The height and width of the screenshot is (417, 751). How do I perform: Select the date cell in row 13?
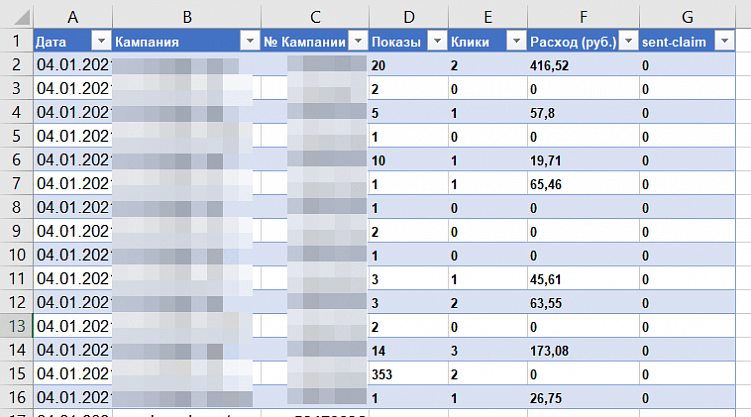(73, 326)
